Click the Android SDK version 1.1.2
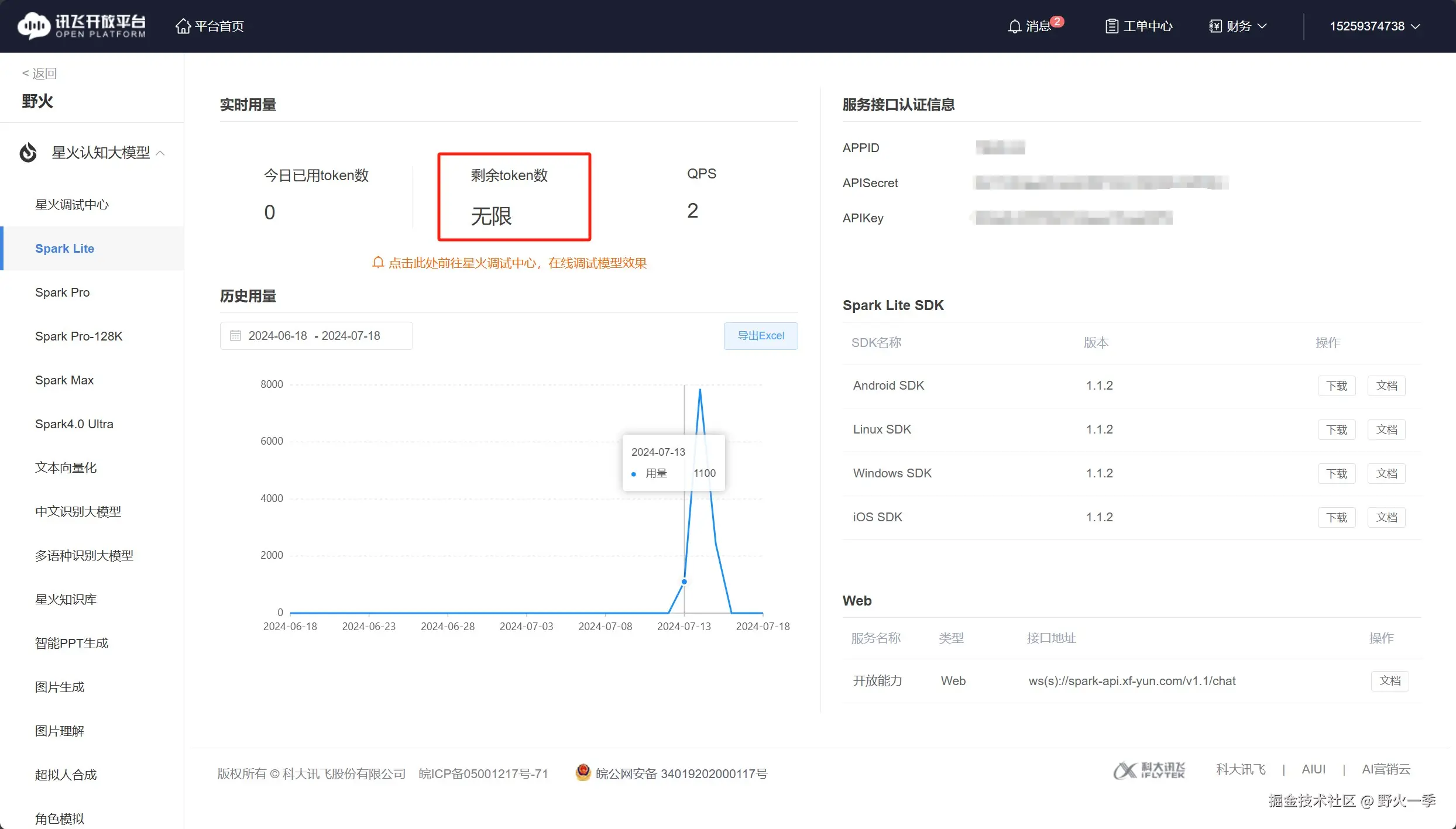The width and height of the screenshot is (1456, 829). click(1100, 386)
